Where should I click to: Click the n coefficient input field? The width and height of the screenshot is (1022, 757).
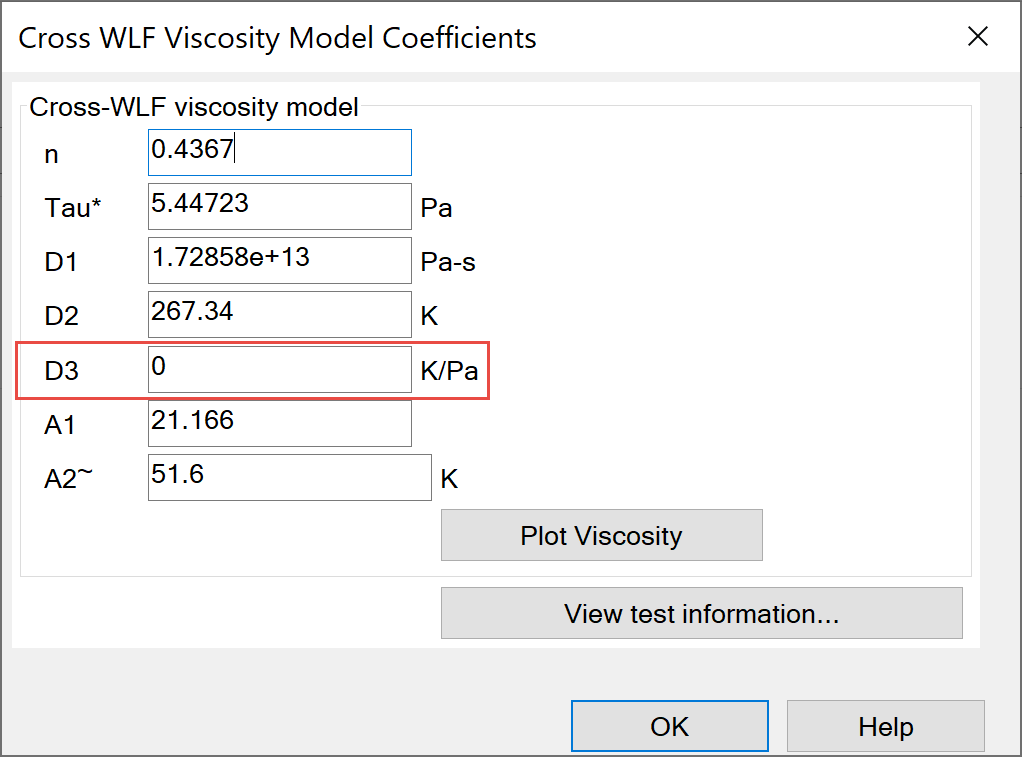pyautogui.click(x=279, y=152)
